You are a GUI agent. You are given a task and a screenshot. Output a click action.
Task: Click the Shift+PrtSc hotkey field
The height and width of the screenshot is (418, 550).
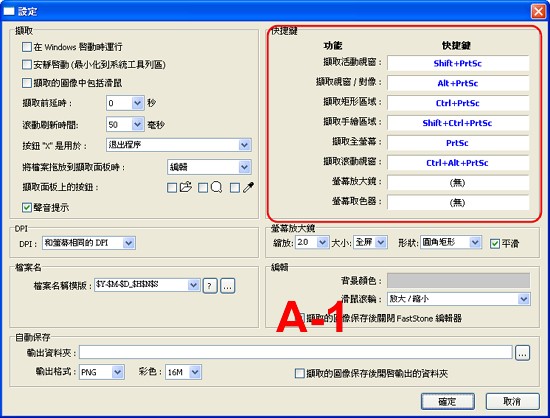(x=458, y=63)
